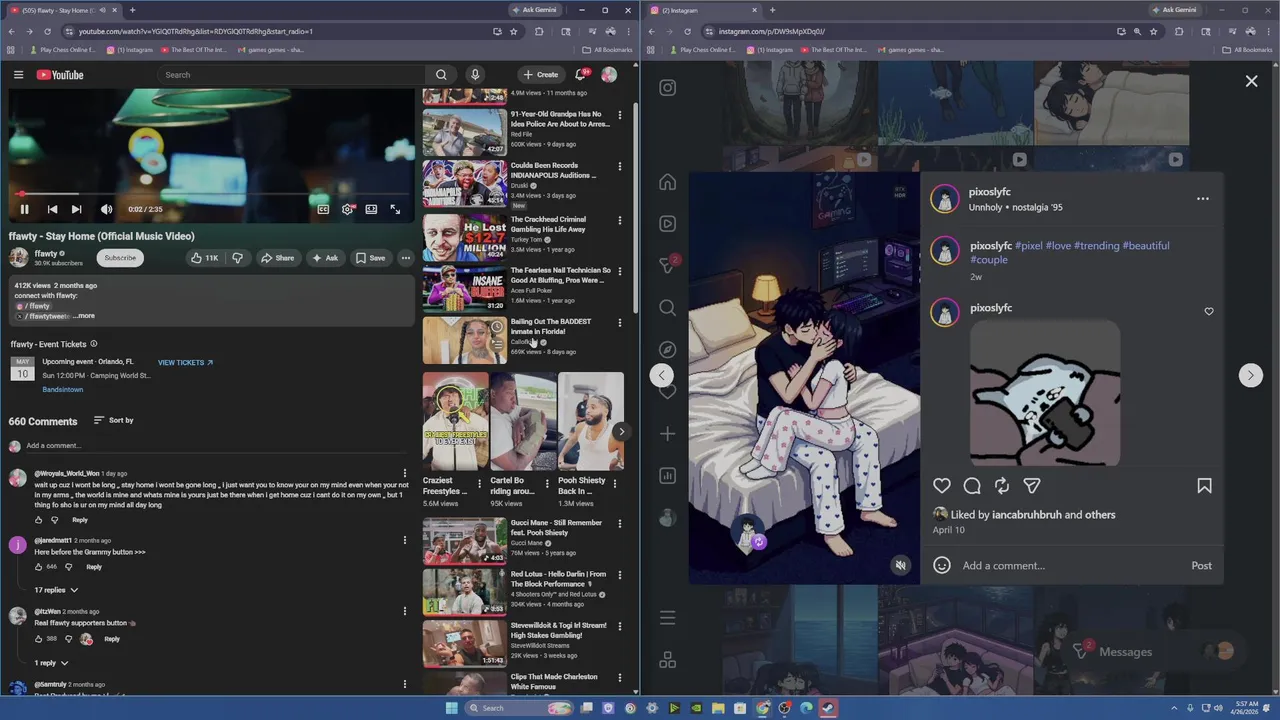Unmute the Instagram post audio
Screen dimensions: 1280x720
(900, 566)
